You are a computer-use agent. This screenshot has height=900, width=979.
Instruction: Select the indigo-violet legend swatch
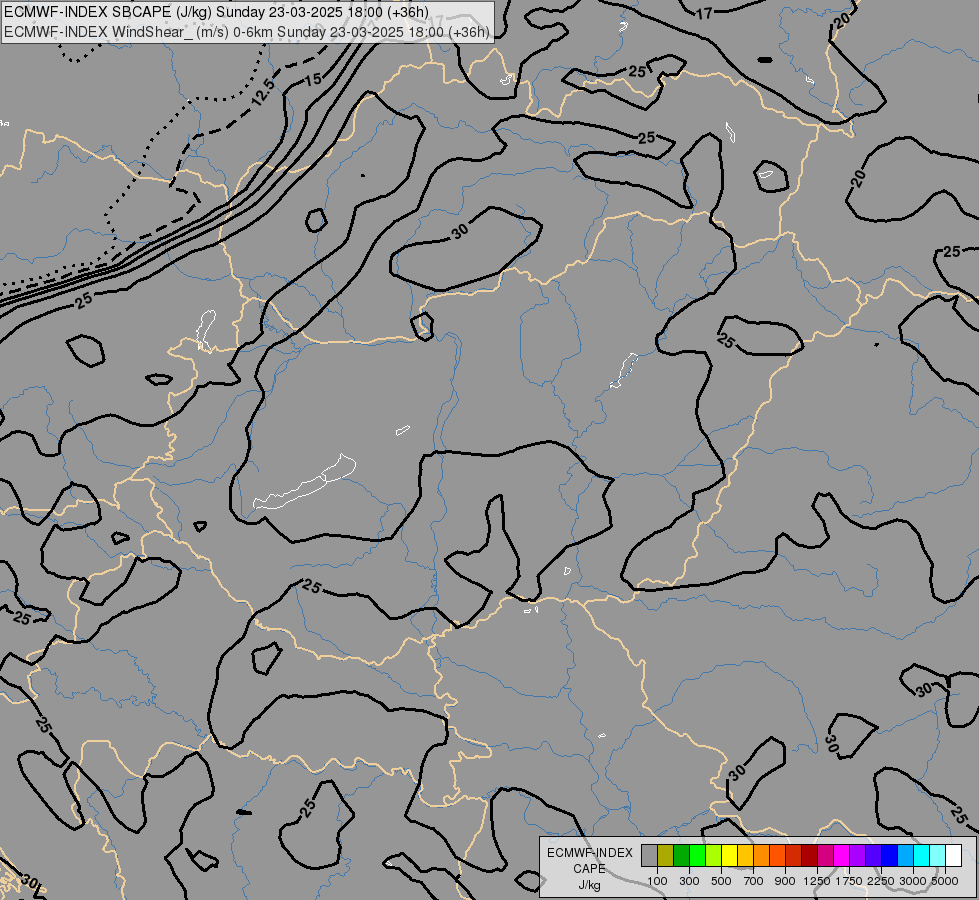[x=873, y=855]
